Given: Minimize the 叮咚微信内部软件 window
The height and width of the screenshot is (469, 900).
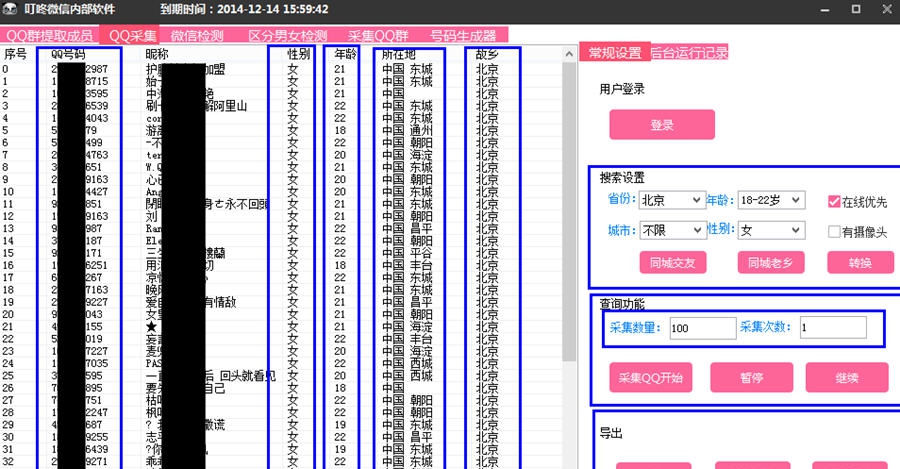Looking at the screenshot, I should [x=825, y=9].
